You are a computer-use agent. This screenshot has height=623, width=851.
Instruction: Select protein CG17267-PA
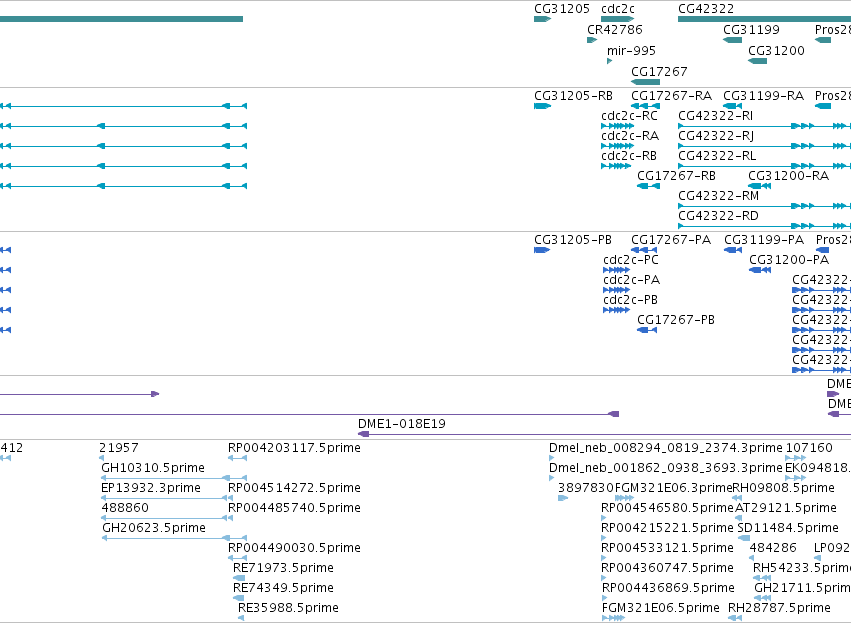(x=671, y=240)
